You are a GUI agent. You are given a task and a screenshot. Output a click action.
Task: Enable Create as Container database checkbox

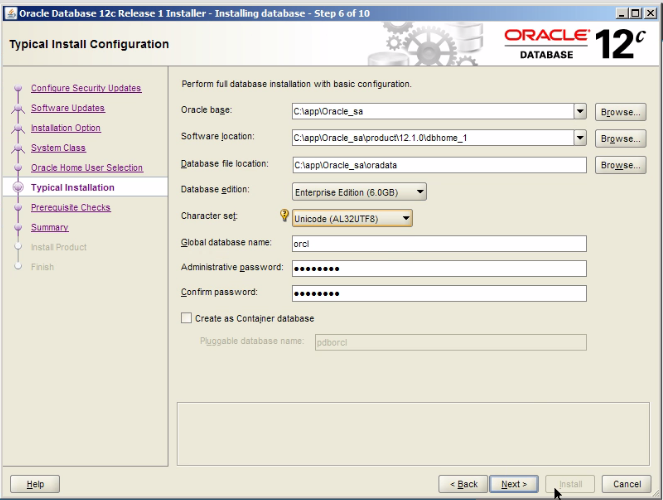coord(186,318)
